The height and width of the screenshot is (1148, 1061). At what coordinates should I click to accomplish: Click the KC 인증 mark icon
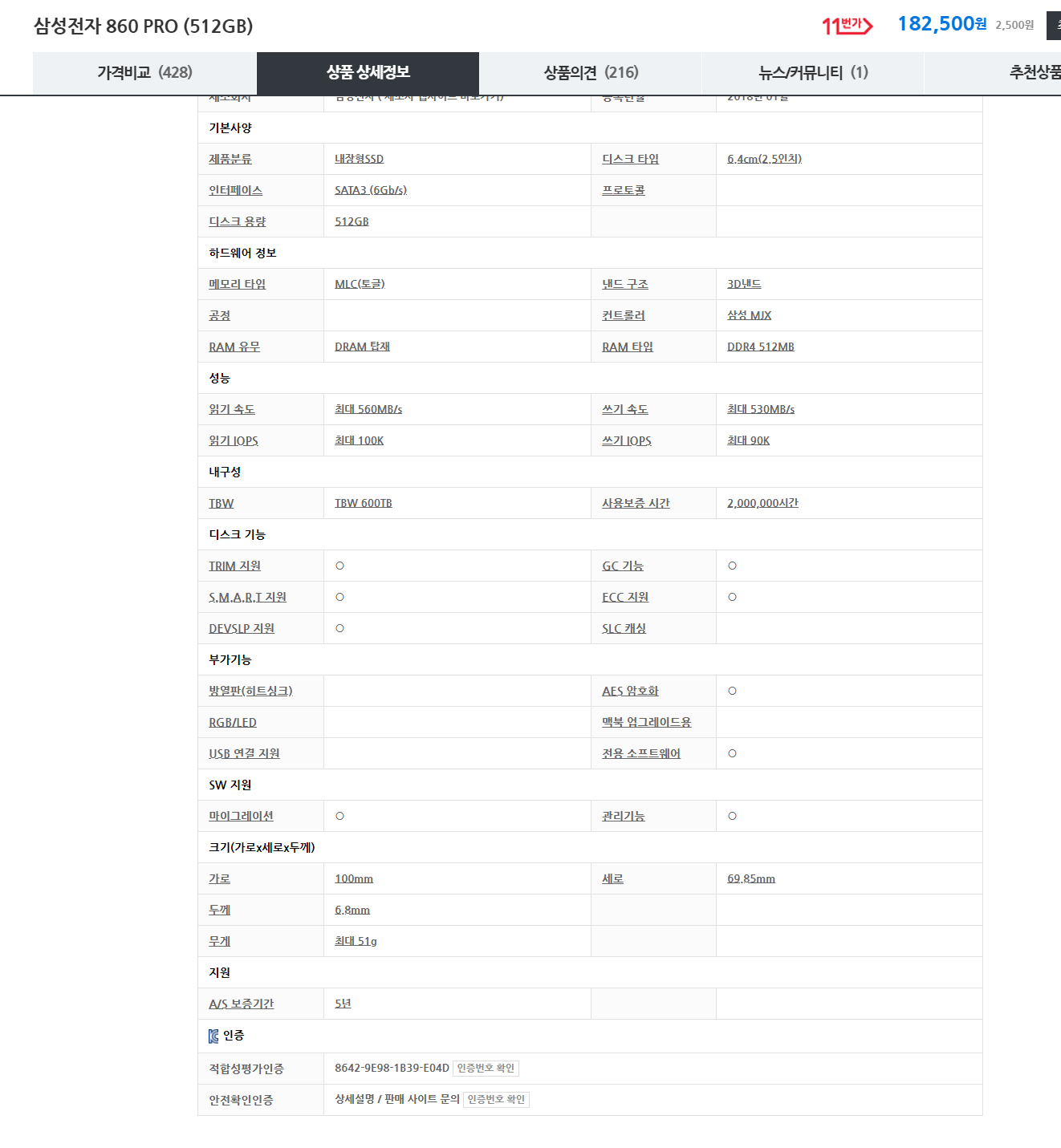[x=213, y=1036]
